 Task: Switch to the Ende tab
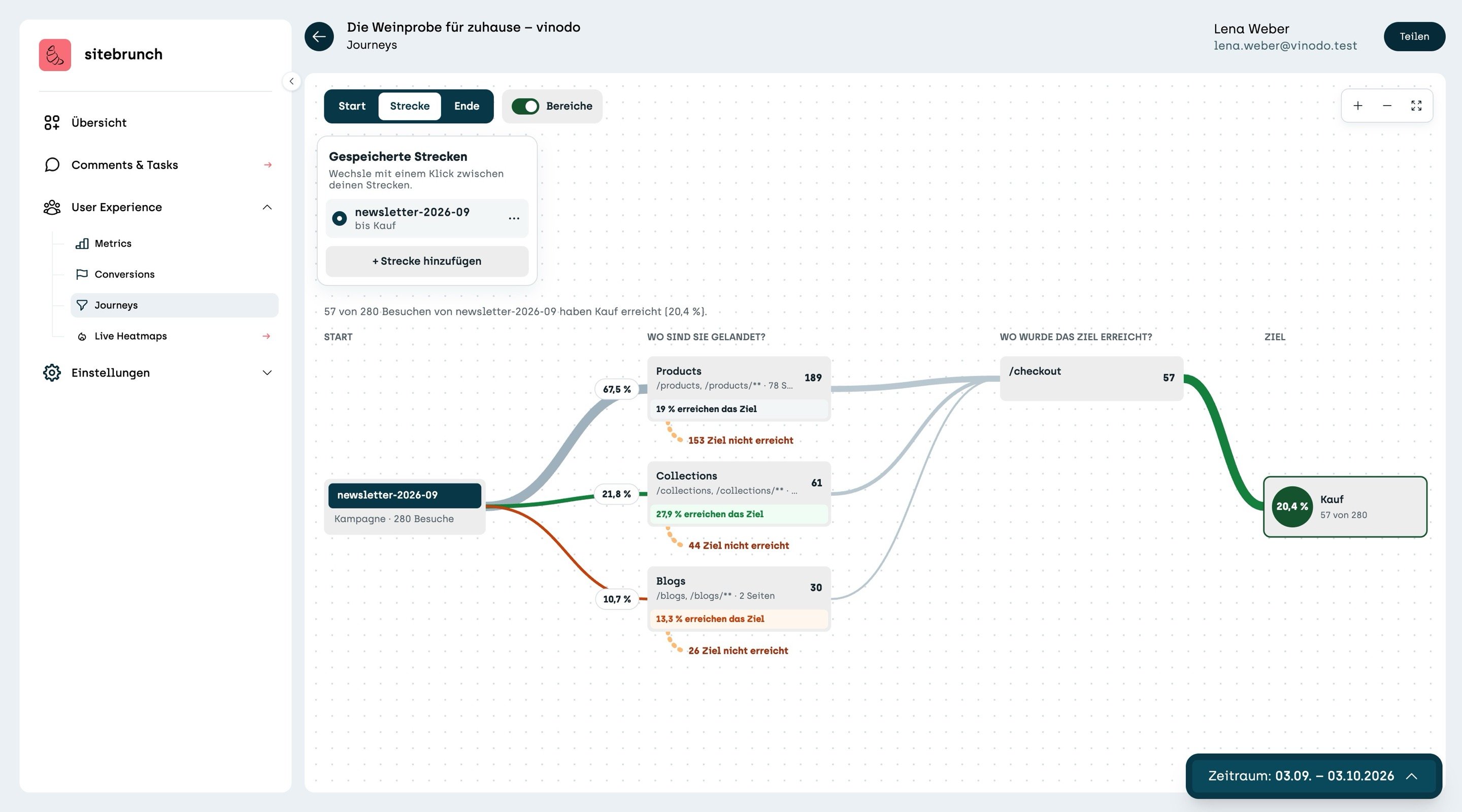pos(467,106)
